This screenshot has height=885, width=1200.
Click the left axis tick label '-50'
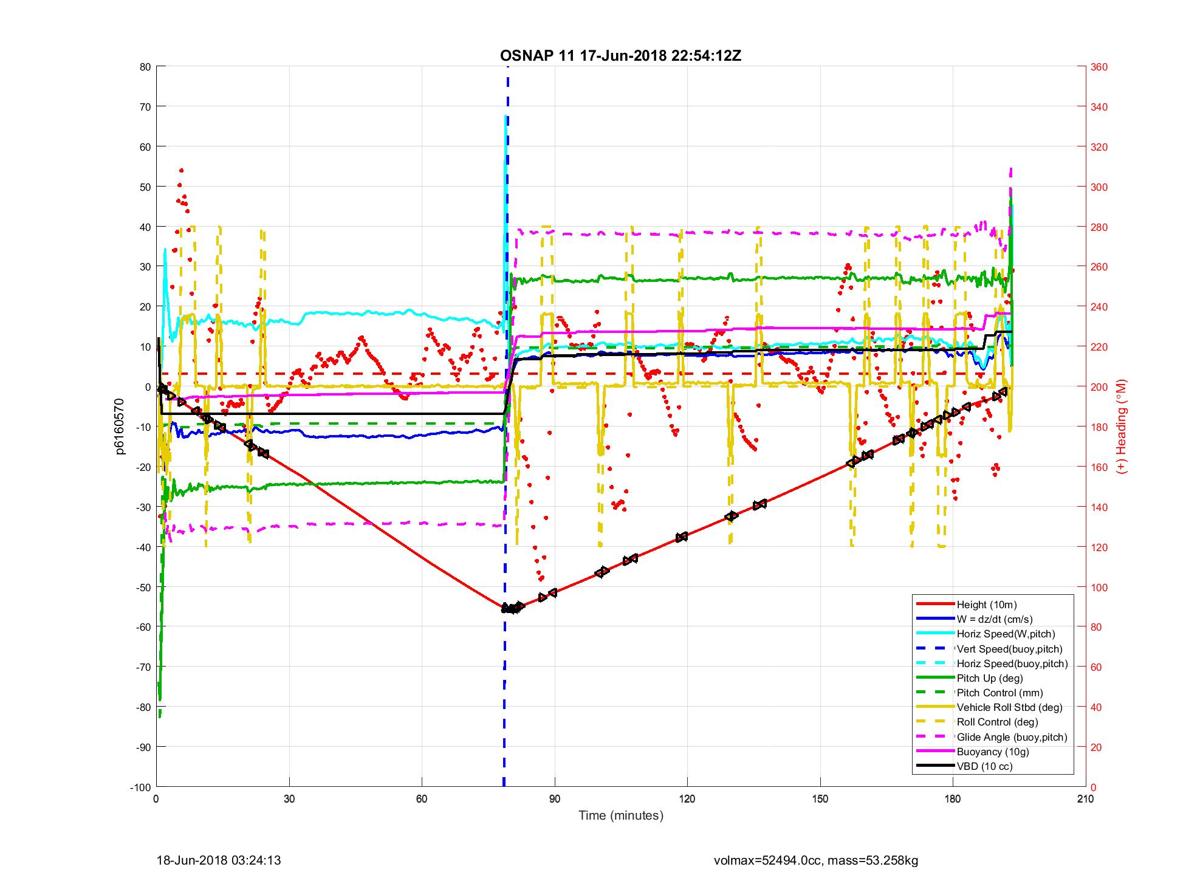pyautogui.click(x=143, y=587)
